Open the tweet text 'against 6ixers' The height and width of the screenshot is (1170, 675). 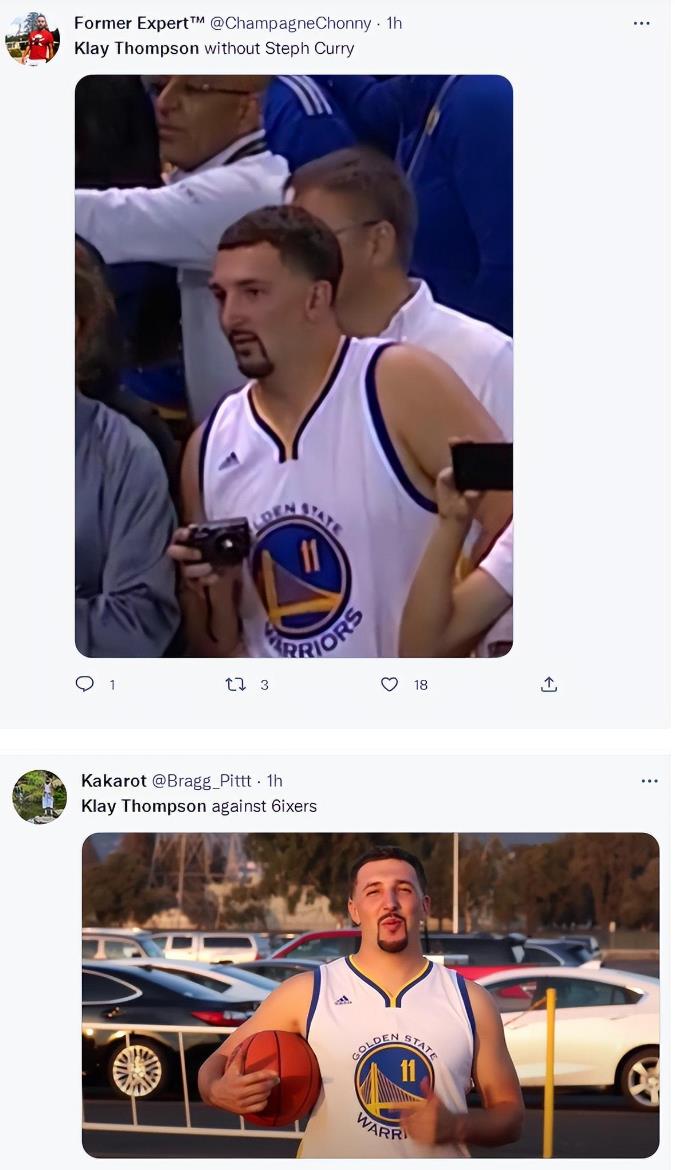[x=264, y=806]
